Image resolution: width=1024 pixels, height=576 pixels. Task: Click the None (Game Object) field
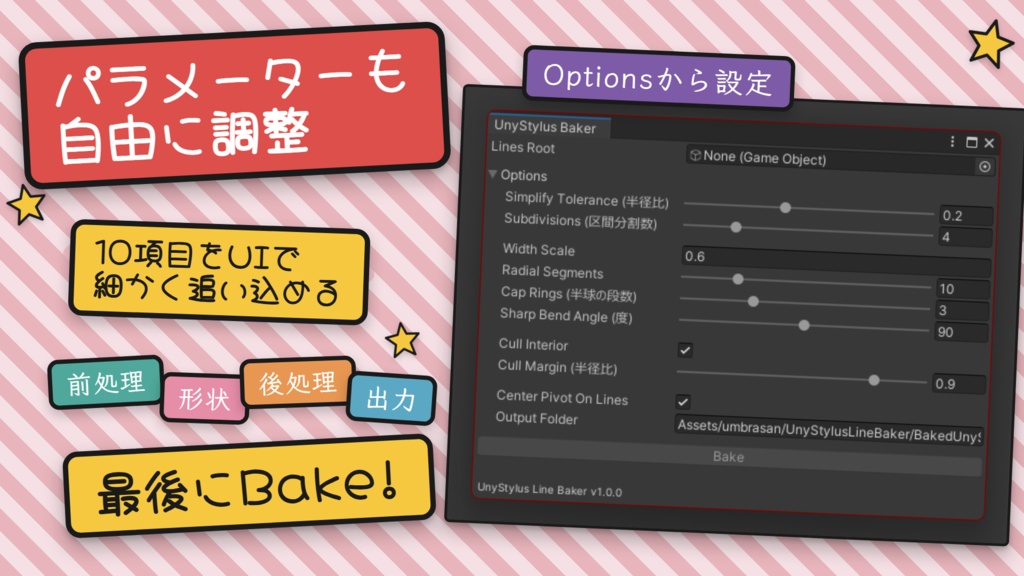(841, 161)
